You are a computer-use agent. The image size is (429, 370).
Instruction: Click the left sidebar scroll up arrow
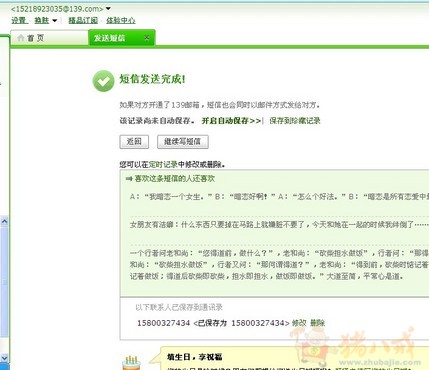click(4, 221)
